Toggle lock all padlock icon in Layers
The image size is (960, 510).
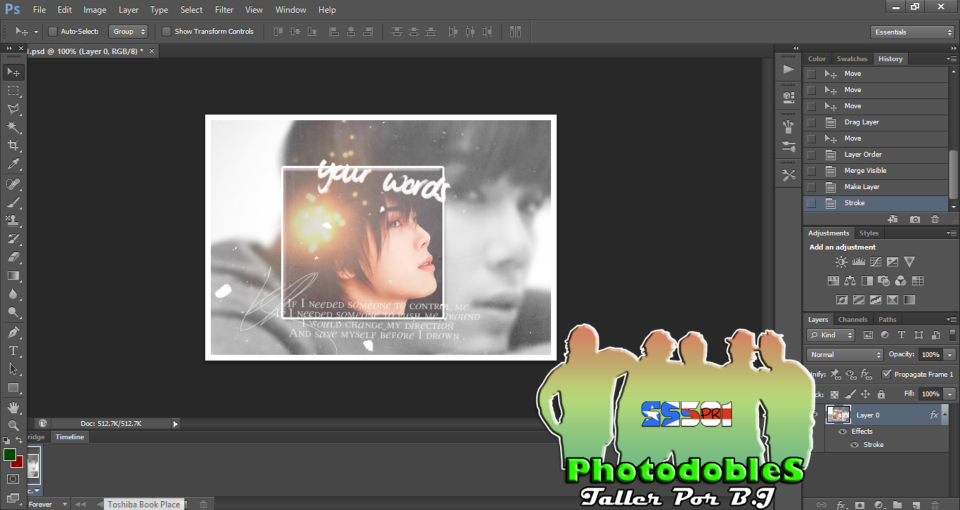(x=881, y=394)
